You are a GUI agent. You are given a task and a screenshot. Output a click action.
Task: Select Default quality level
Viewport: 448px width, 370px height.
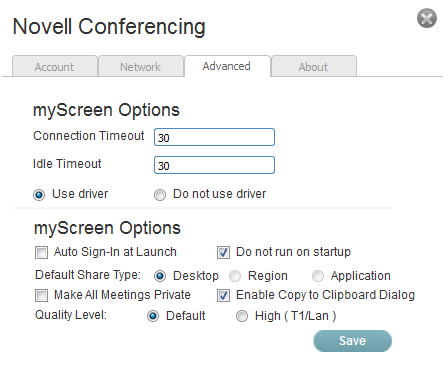point(153,316)
